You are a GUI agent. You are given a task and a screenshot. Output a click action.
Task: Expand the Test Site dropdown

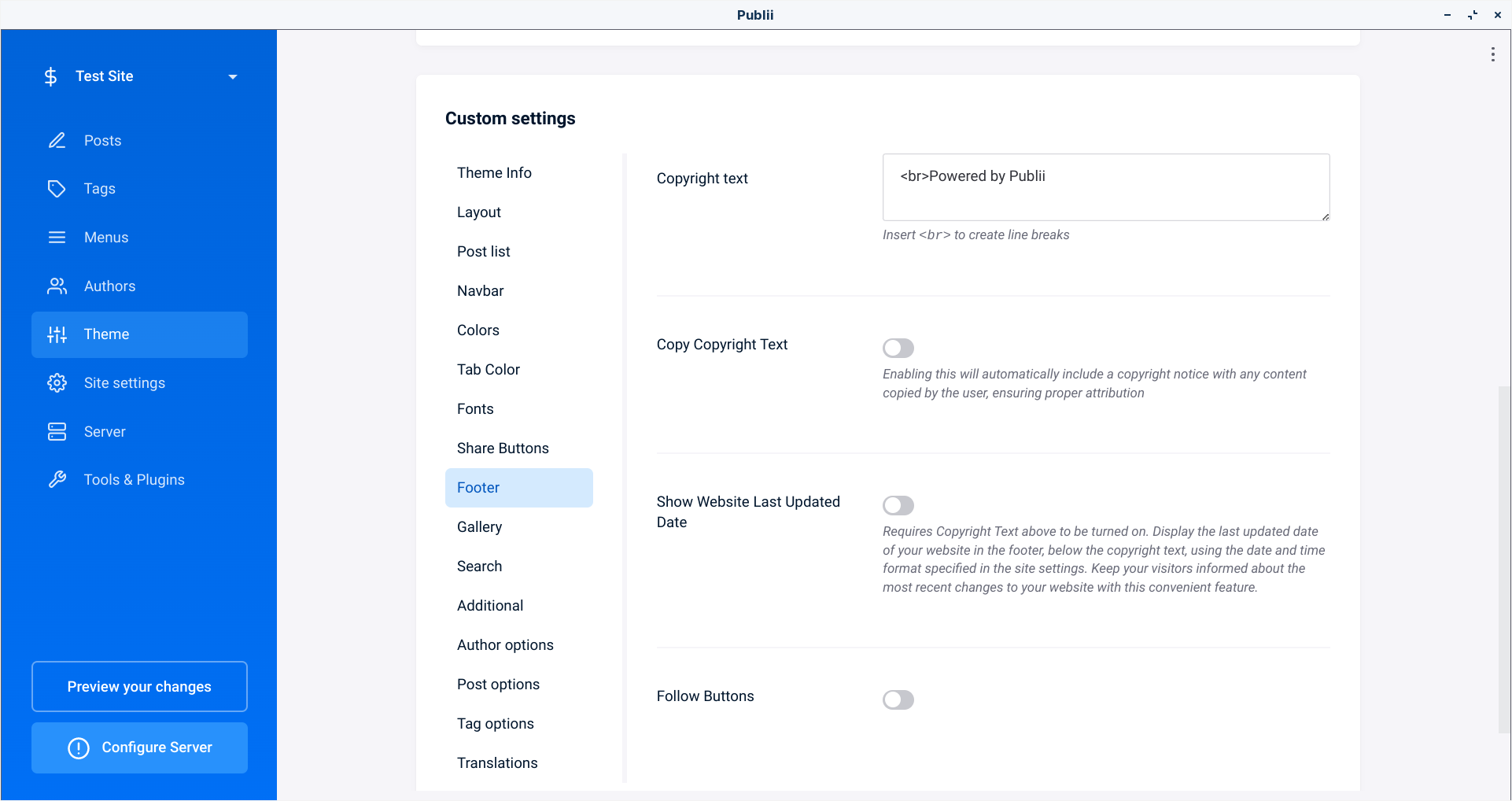(232, 76)
